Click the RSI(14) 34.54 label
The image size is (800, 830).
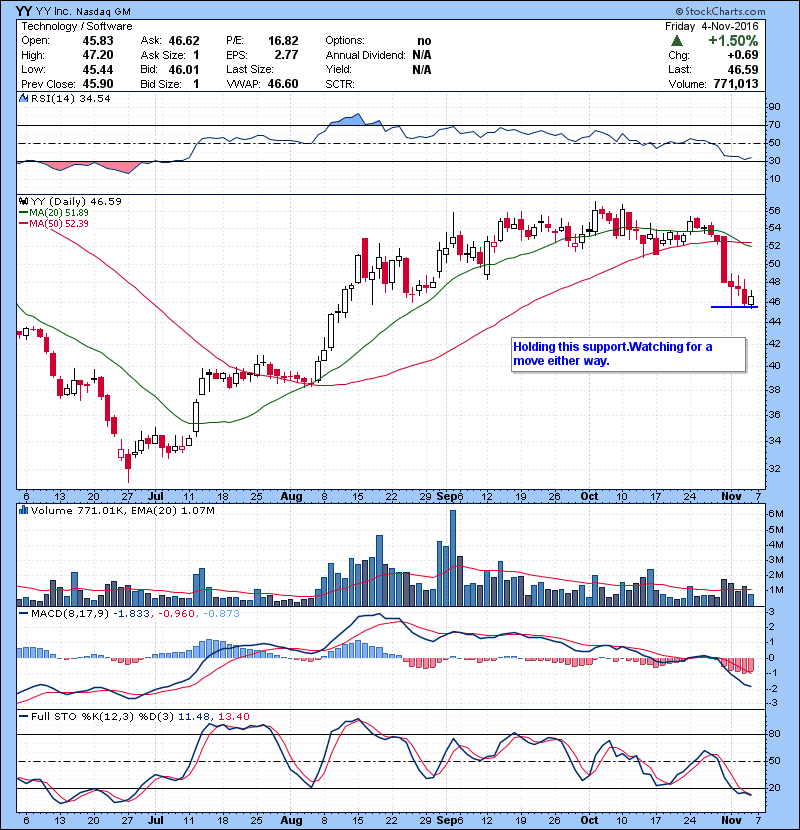click(x=70, y=98)
